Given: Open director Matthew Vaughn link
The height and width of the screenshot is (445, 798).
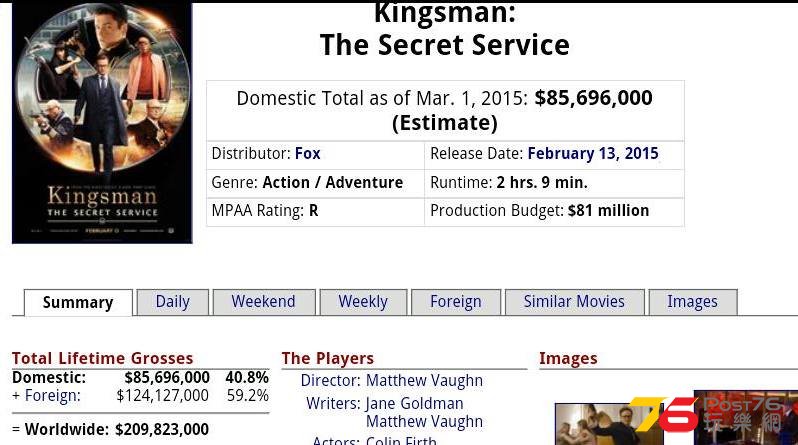Looking at the screenshot, I should coord(424,380).
